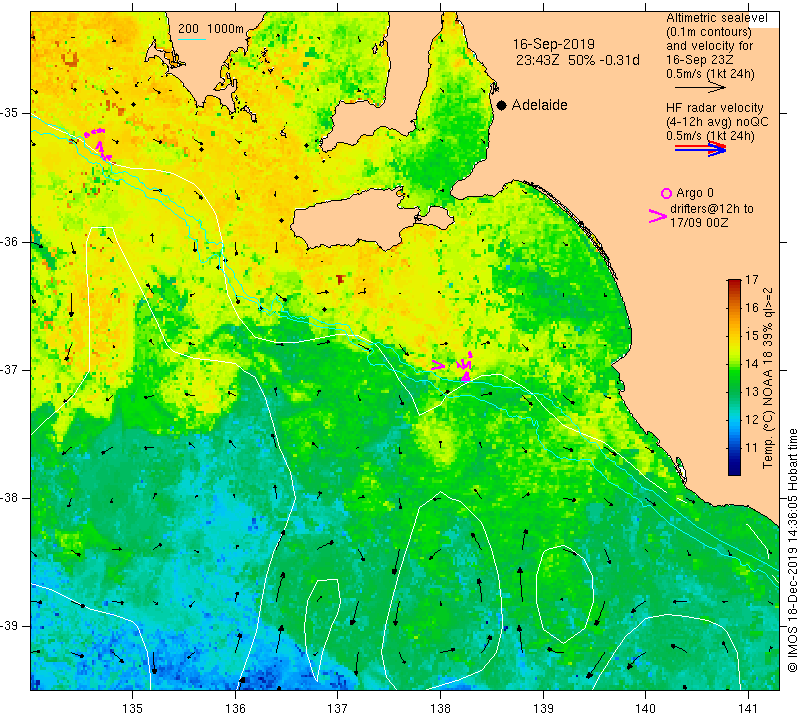Click the longitude axis label 140
Image resolution: width=800 pixels, height=720 pixels.
click(645, 709)
